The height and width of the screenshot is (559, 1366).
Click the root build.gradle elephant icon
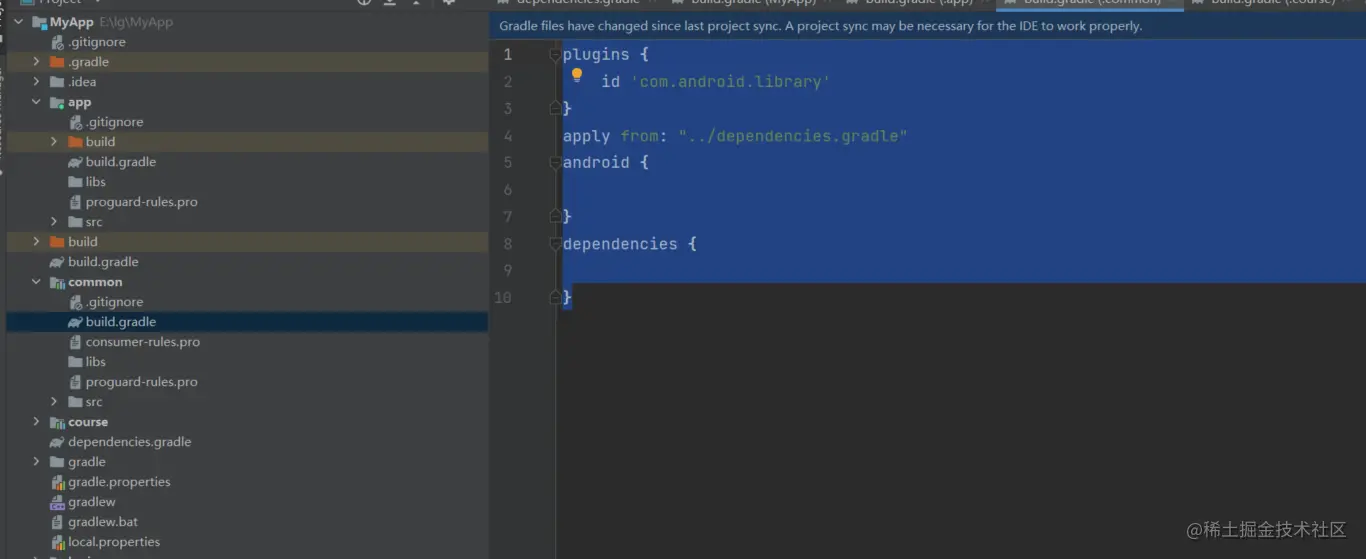coord(58,262)
